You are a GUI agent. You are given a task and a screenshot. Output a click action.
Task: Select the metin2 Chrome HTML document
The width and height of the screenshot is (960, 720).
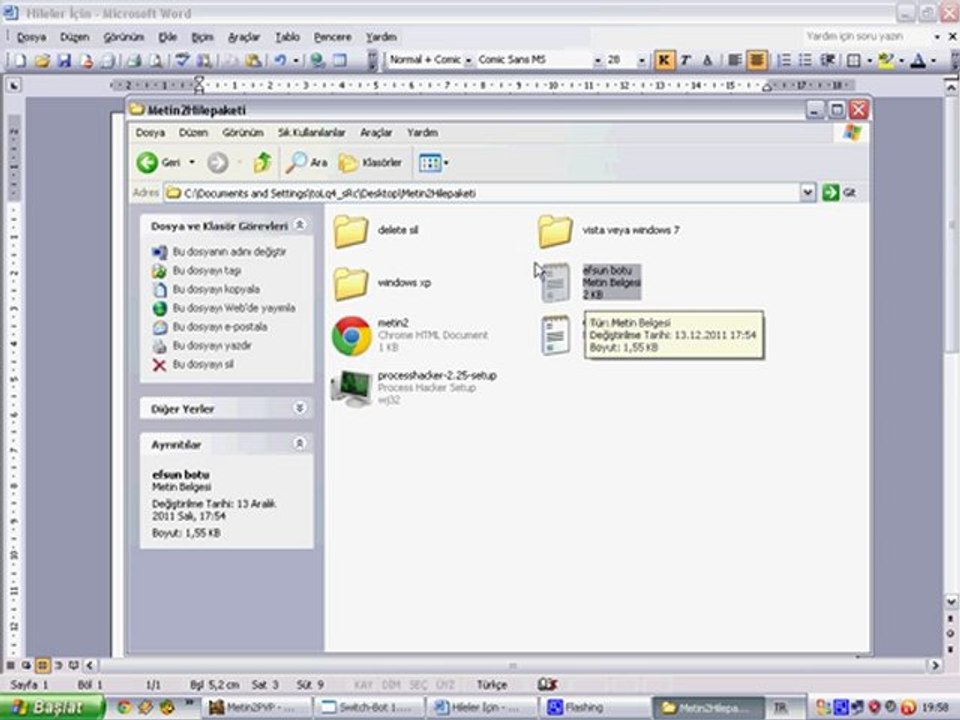(x=410, y=336)
